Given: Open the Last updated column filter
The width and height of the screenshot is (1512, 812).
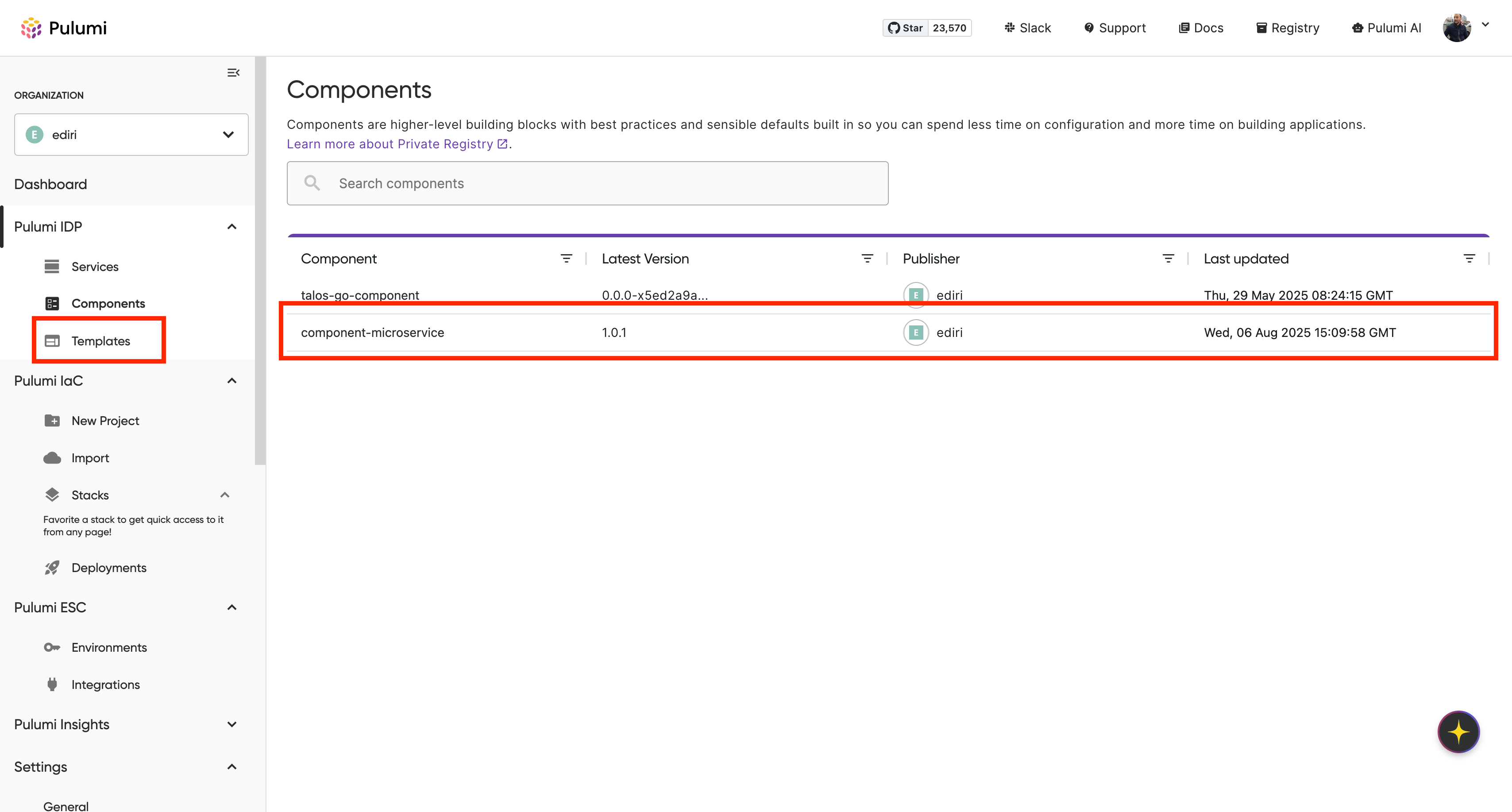Looking at the screenshot, I should click(x=1469, y=259).
